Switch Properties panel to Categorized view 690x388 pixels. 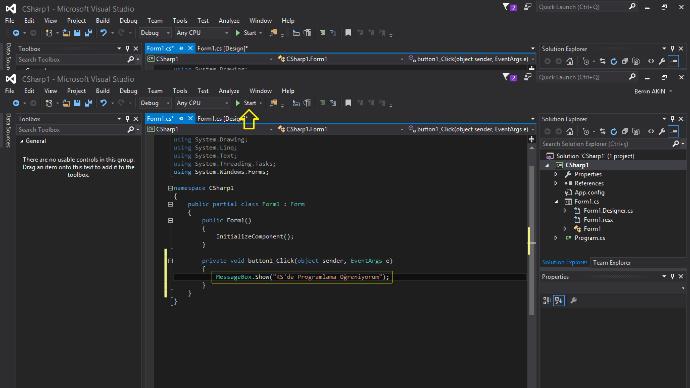(547, 300)
